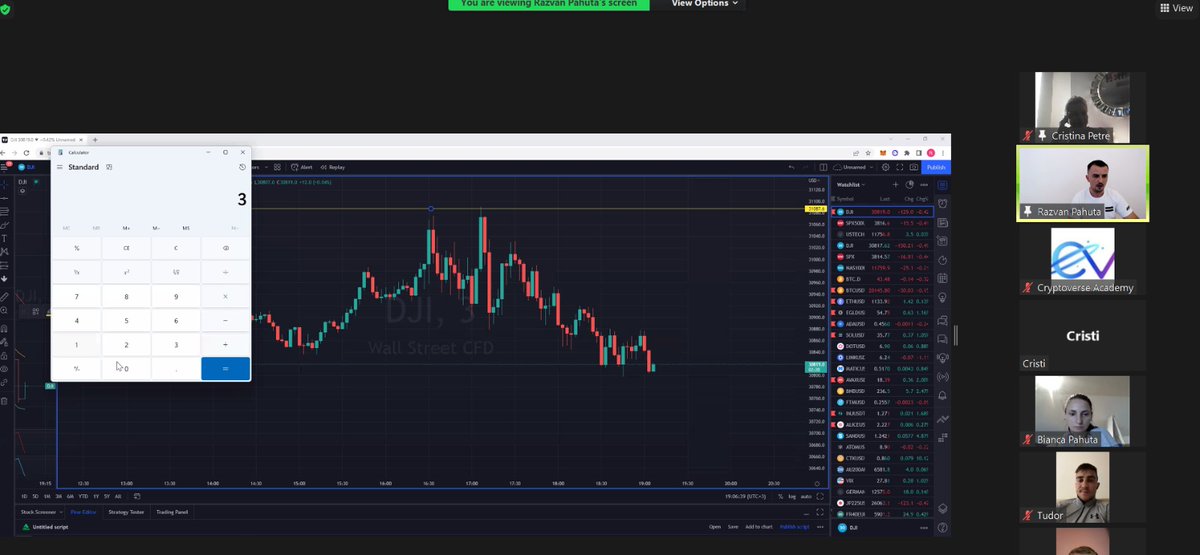Viewport: 1200px width, 555px height.
Task: Toggle log scale on chart price axis
Action: tap(792, 496)
